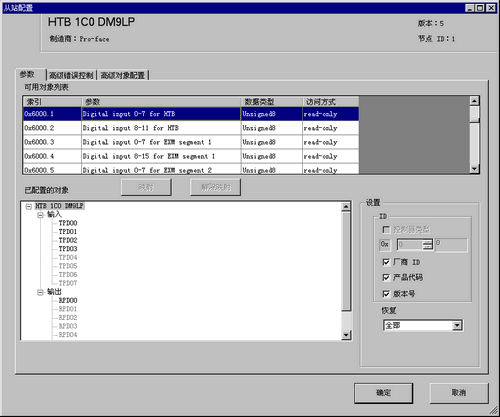Toggle the 厂商 ID checkbox
The image size is (500, 417).
pyautogui.click(x=386, y=262)
